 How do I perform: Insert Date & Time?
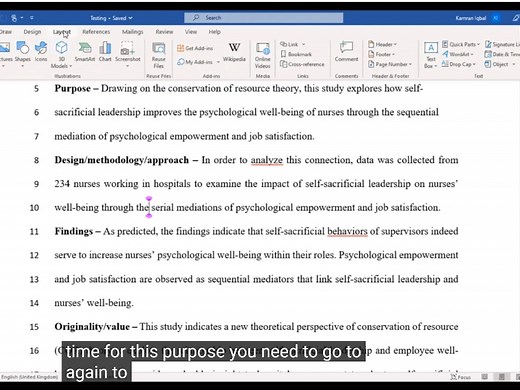pos(502,54)
